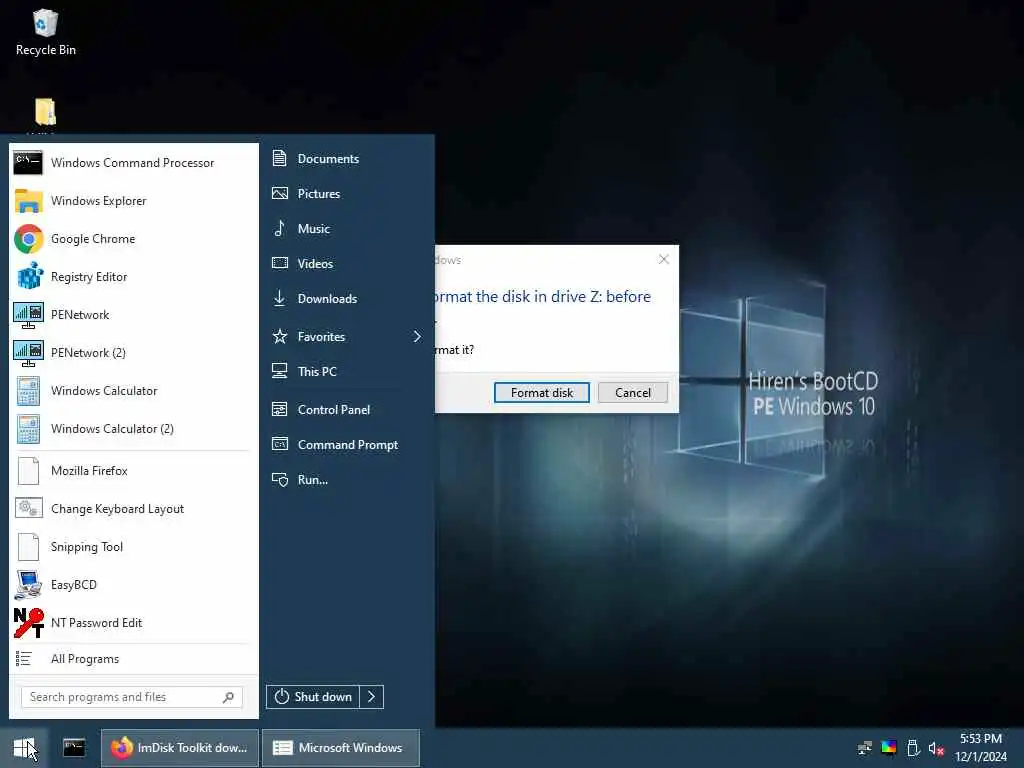Open Command Prompt in right pane
This screenshot has height=768, width=1024.
(x=347, y=445)
